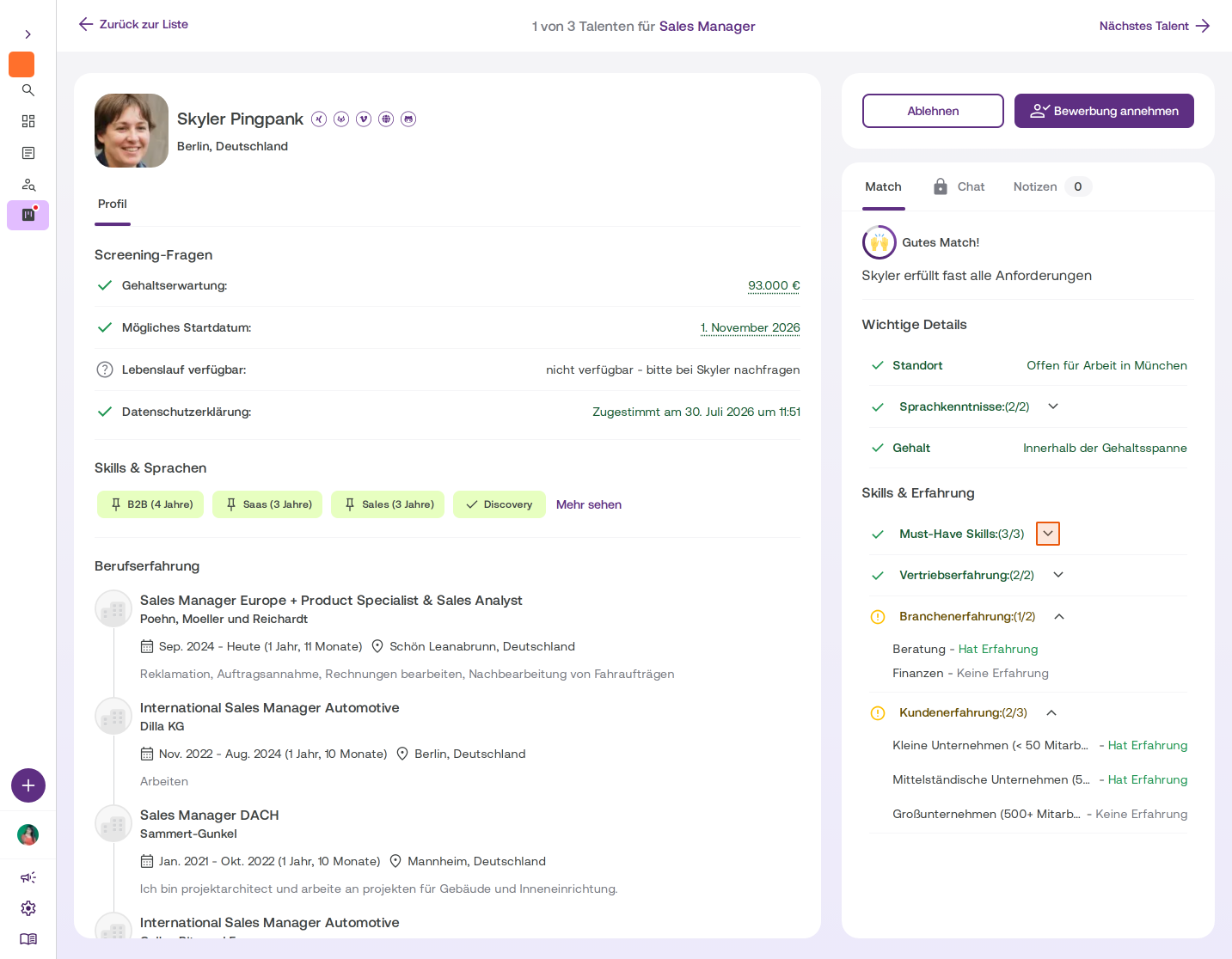The height and width of the screenshot is (959, 1232).
Task: Expand the sidebar with the chevron arrow
Action: [28, 34]
